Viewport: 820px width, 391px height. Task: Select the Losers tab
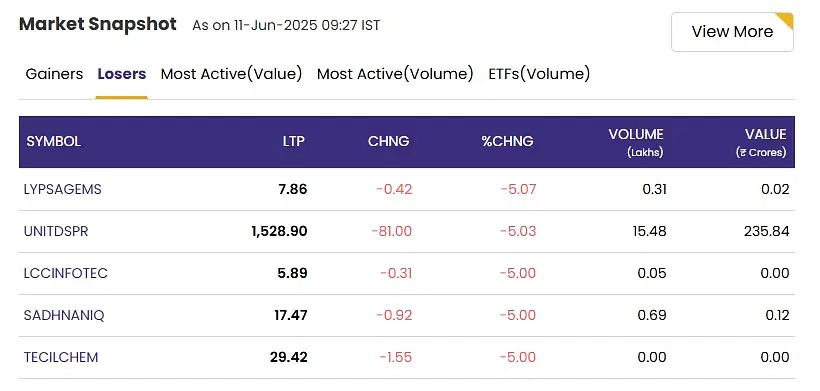[121, 74]
